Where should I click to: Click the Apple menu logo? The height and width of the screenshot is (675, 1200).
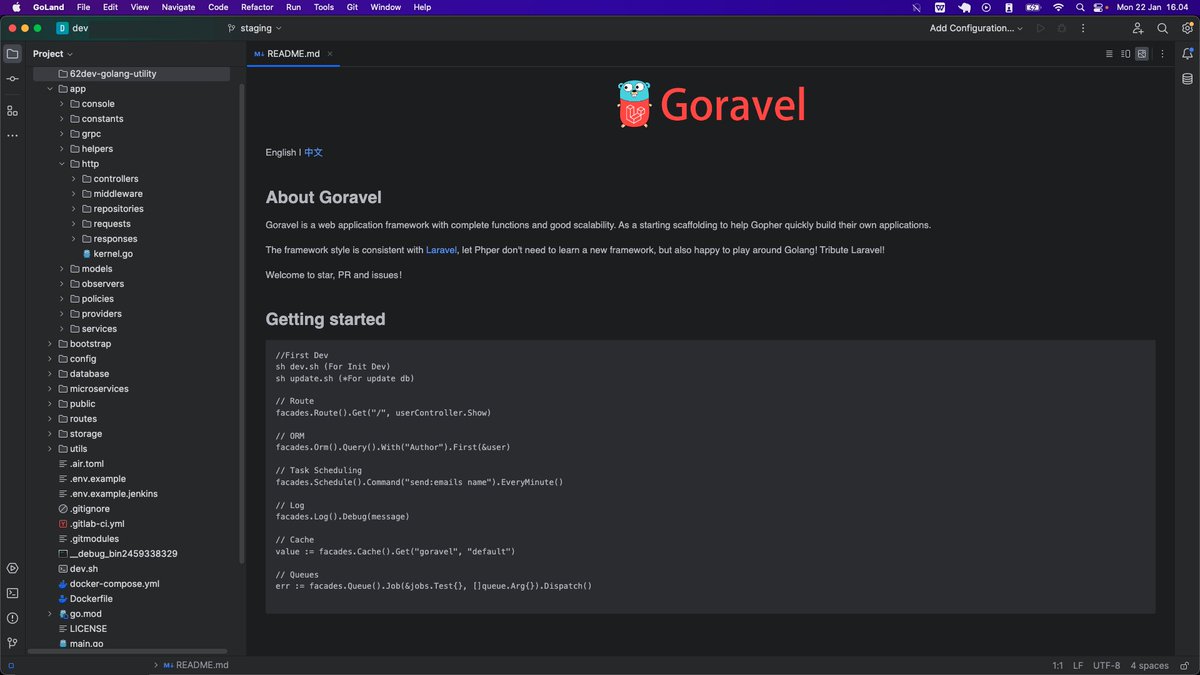click(x=16, y=7)
